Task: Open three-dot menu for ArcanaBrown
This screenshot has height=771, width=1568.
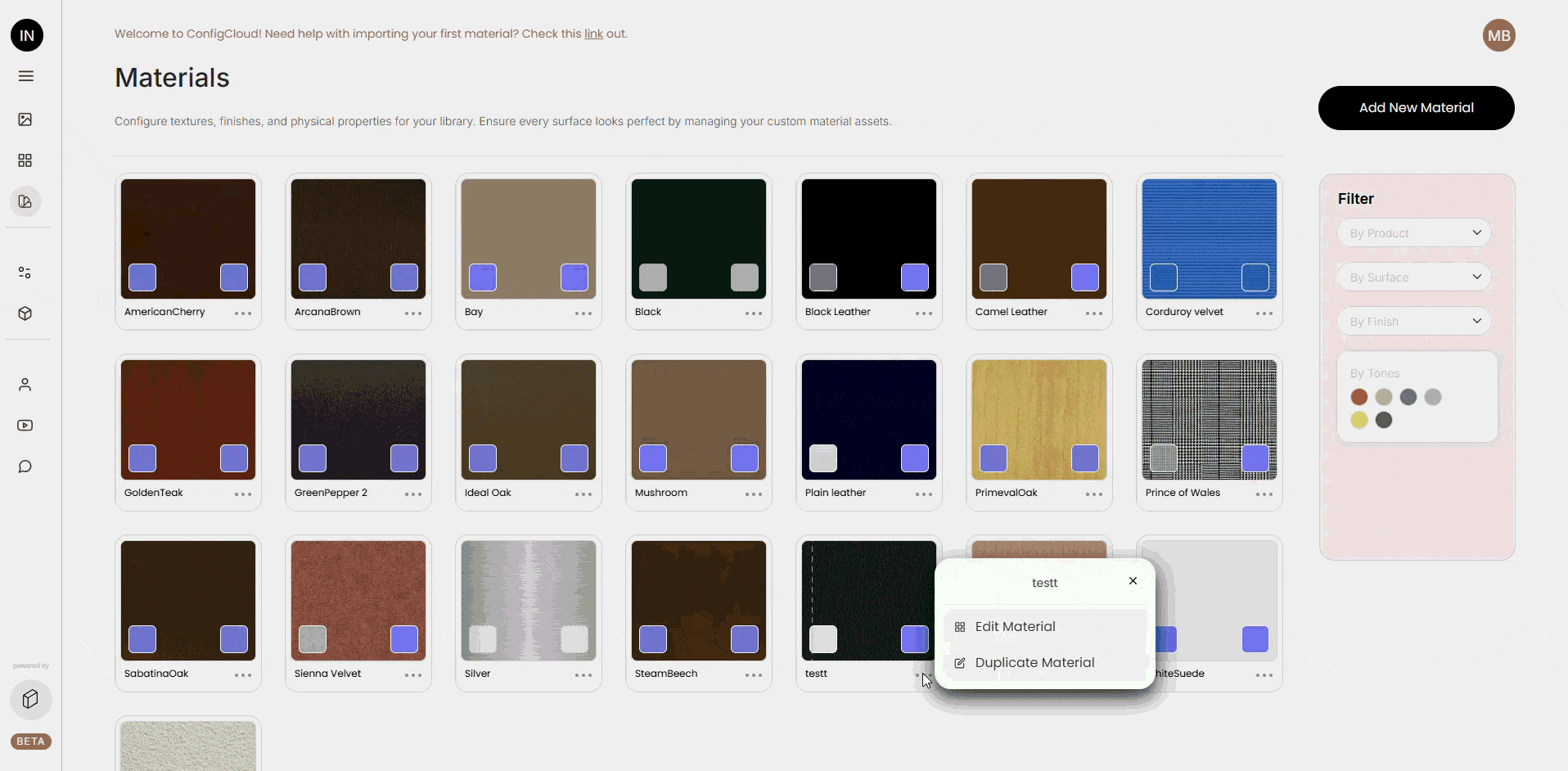Action: pyautogui.click(x=413, y=313)
